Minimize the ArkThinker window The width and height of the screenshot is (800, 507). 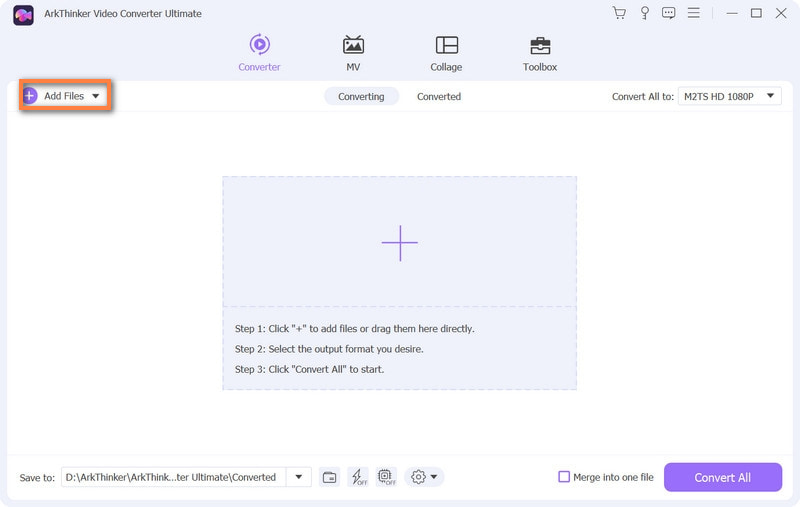(x=732, y=13)
